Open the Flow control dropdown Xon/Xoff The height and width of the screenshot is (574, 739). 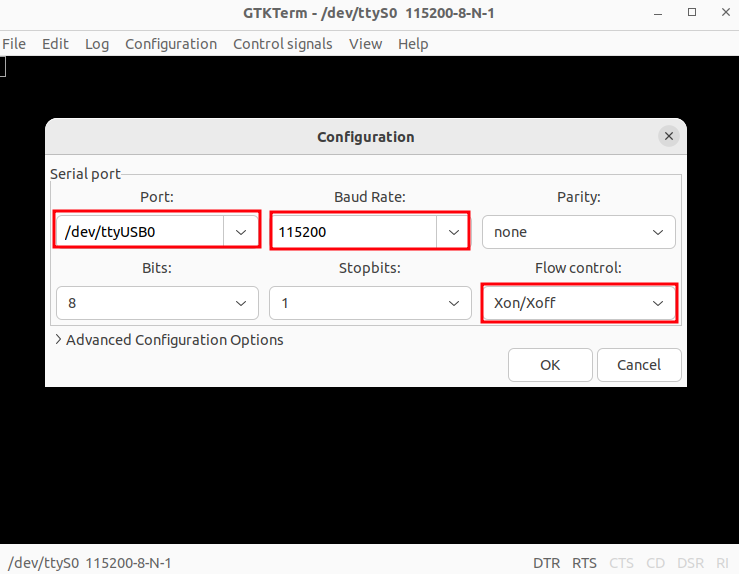click(578, 303)
